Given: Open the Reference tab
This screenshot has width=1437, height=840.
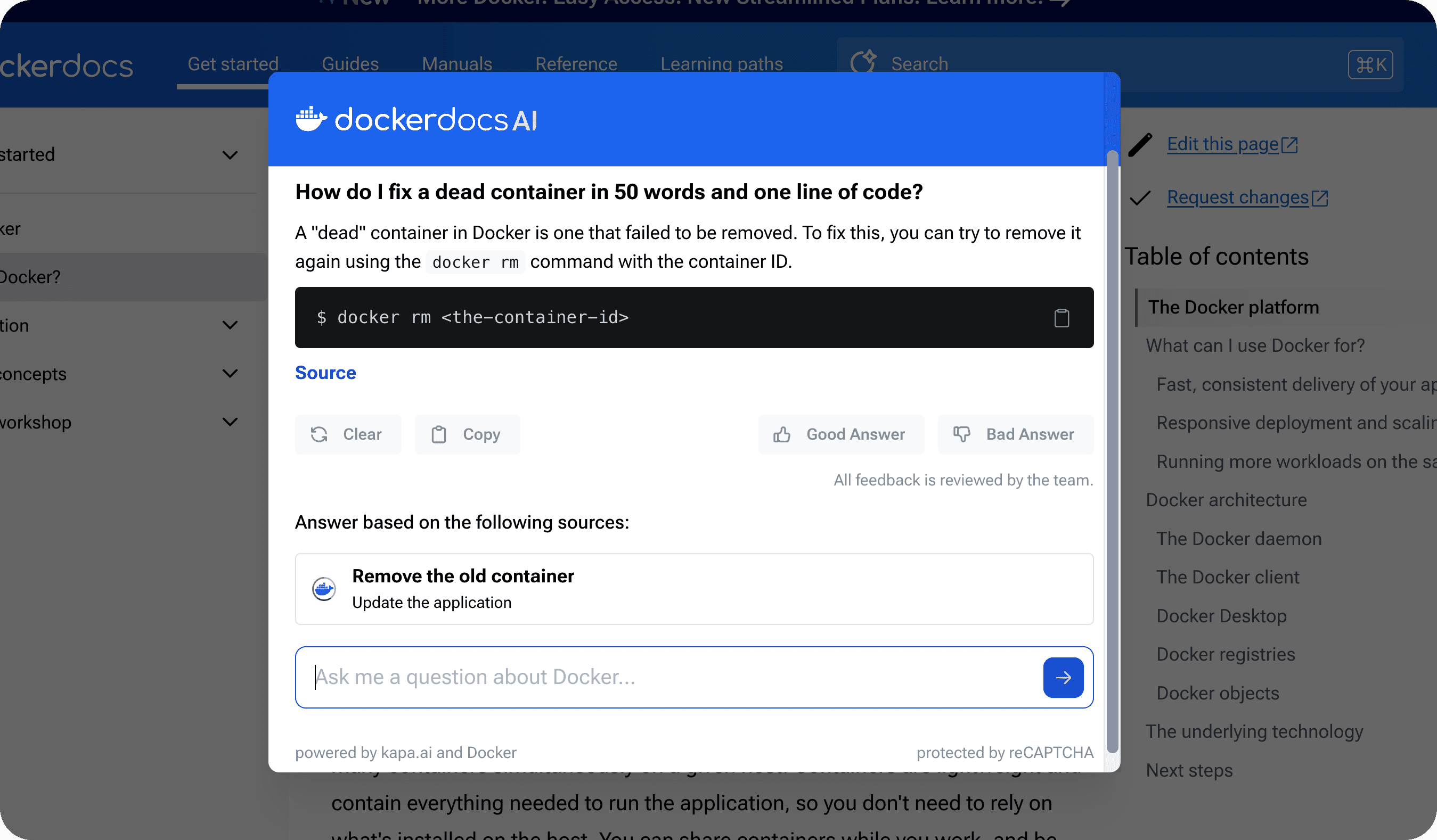Looking at the screenshot, I should click(x=576, y=64).
